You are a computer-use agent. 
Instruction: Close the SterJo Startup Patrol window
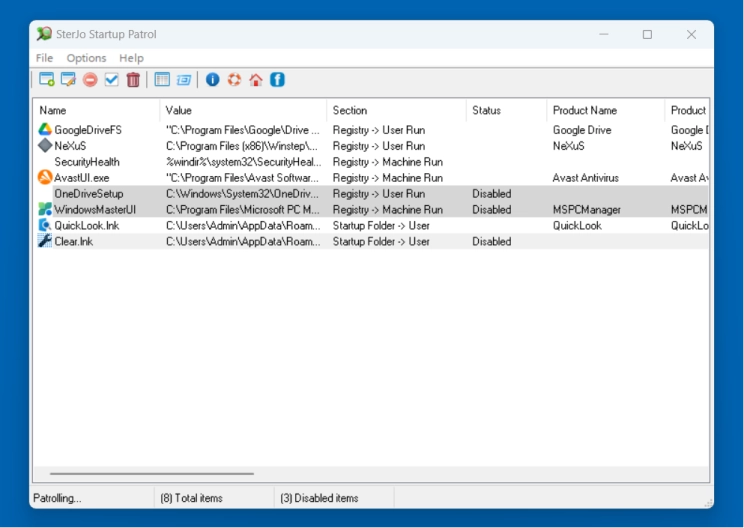[691, 34]
